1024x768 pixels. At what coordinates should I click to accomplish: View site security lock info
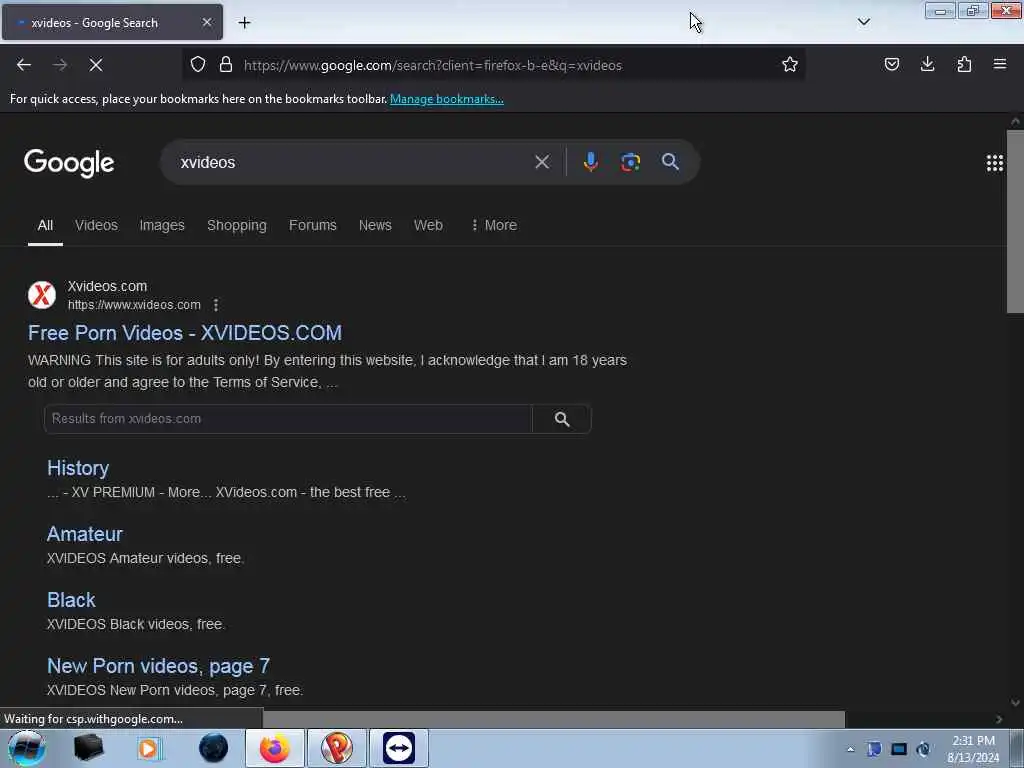click(226, 65)
